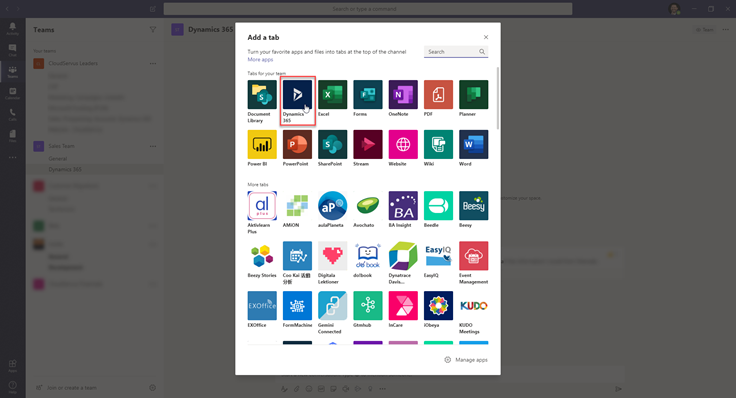Select the InCare app icon
Screen dimensions: 736x398
[x=403, y=306]
